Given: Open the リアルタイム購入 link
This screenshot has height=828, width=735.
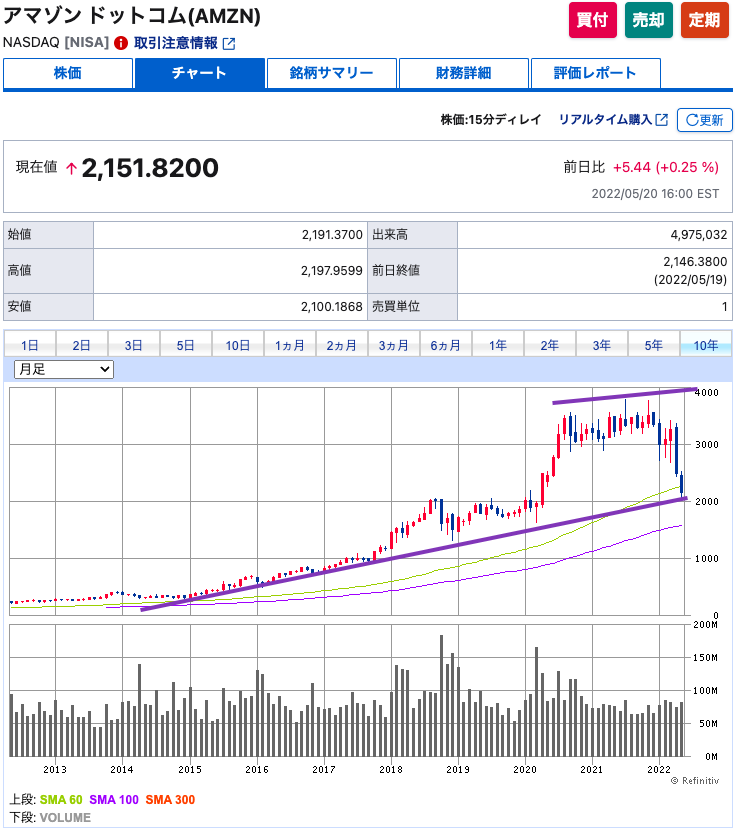Looking at the screenshot, I should 606,120.
